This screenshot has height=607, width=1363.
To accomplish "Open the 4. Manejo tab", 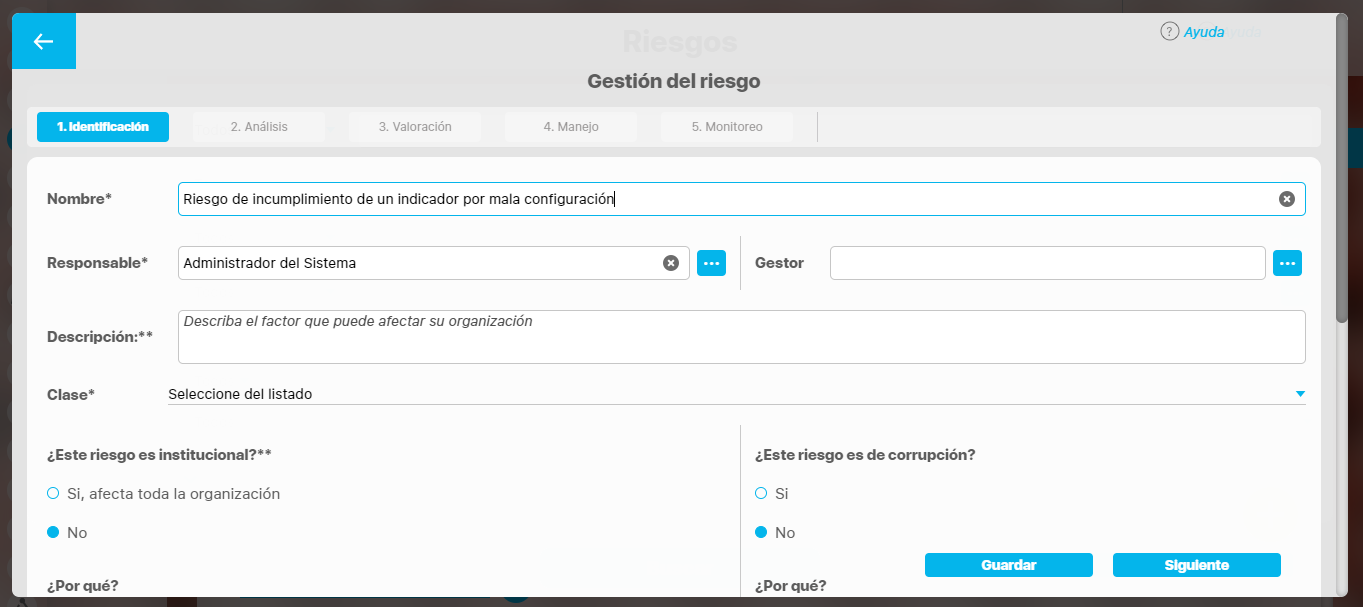I will pyautogui.click(x=571, y=127).
